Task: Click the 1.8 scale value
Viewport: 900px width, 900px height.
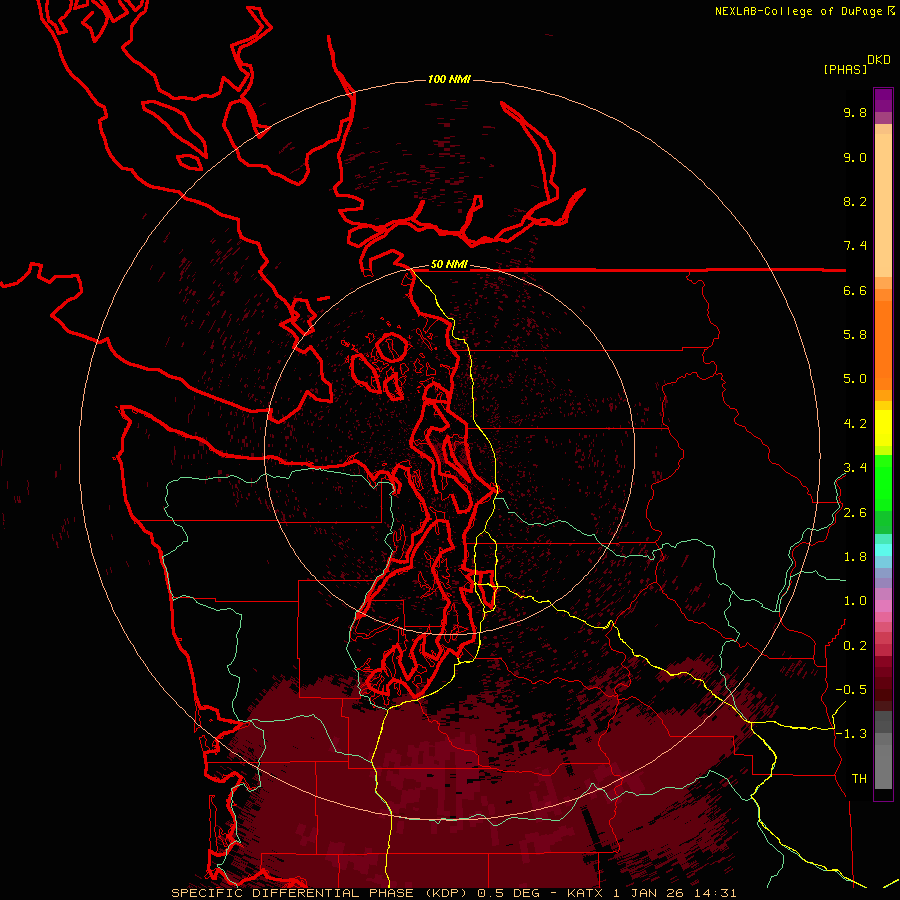Action: [855, 557]
